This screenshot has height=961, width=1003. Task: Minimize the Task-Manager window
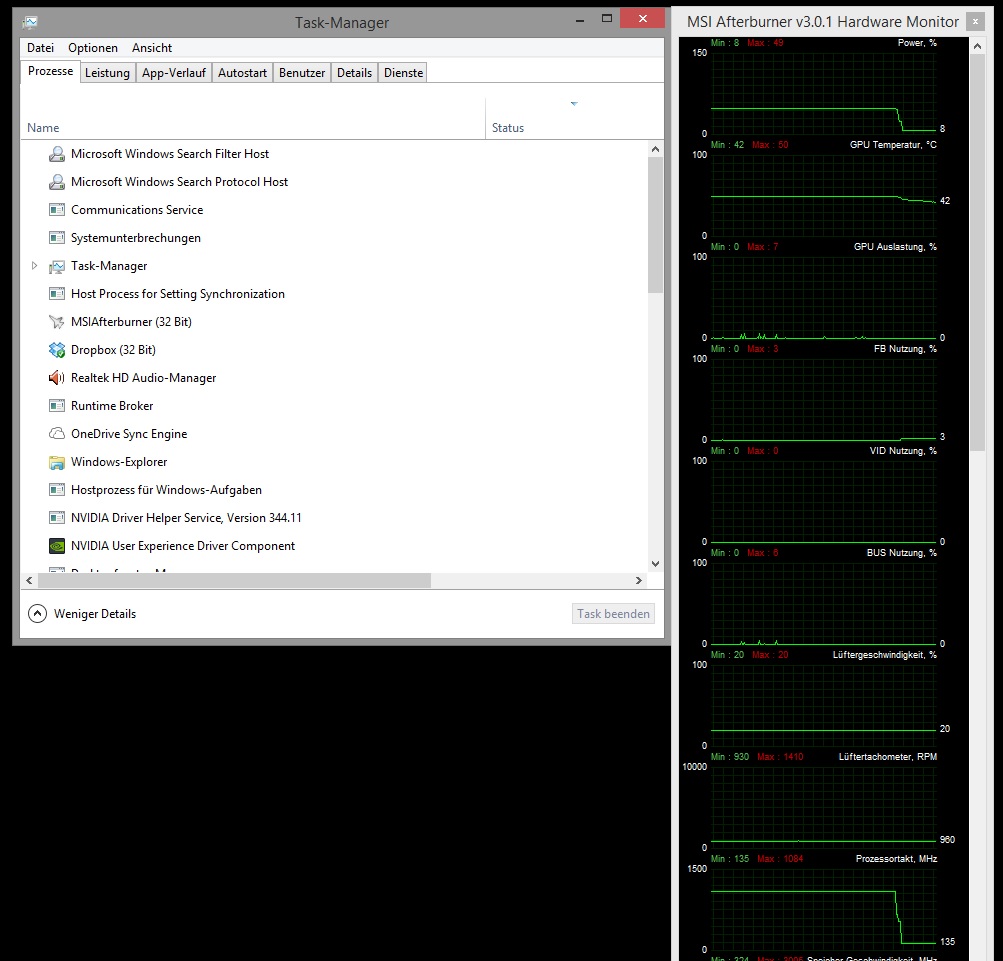pyautogui.click(x=580, y=20)
